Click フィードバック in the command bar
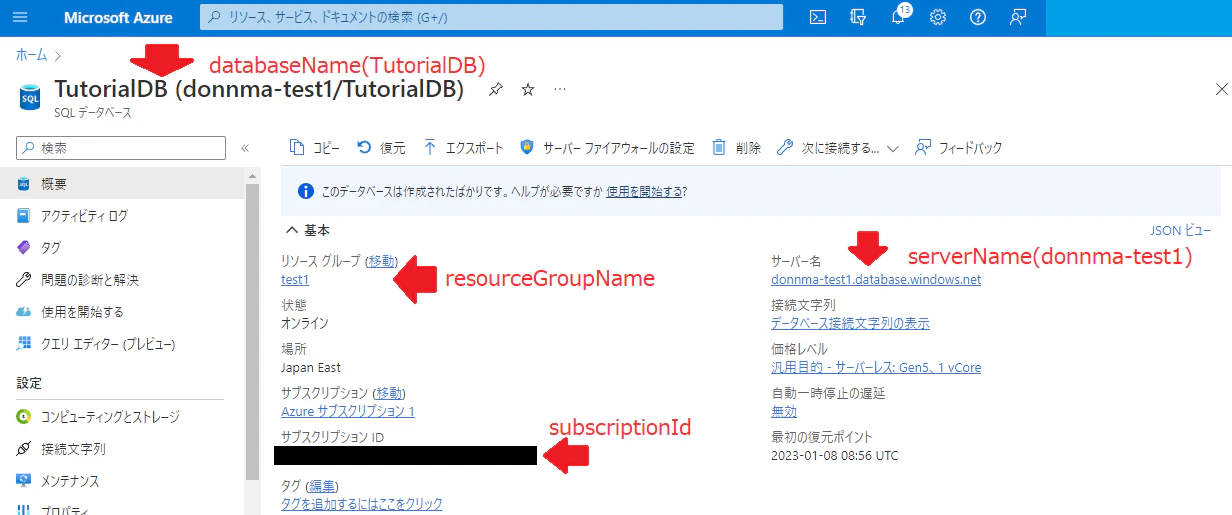The width and height of the screenshot is (1232, 515). point(958,148)
